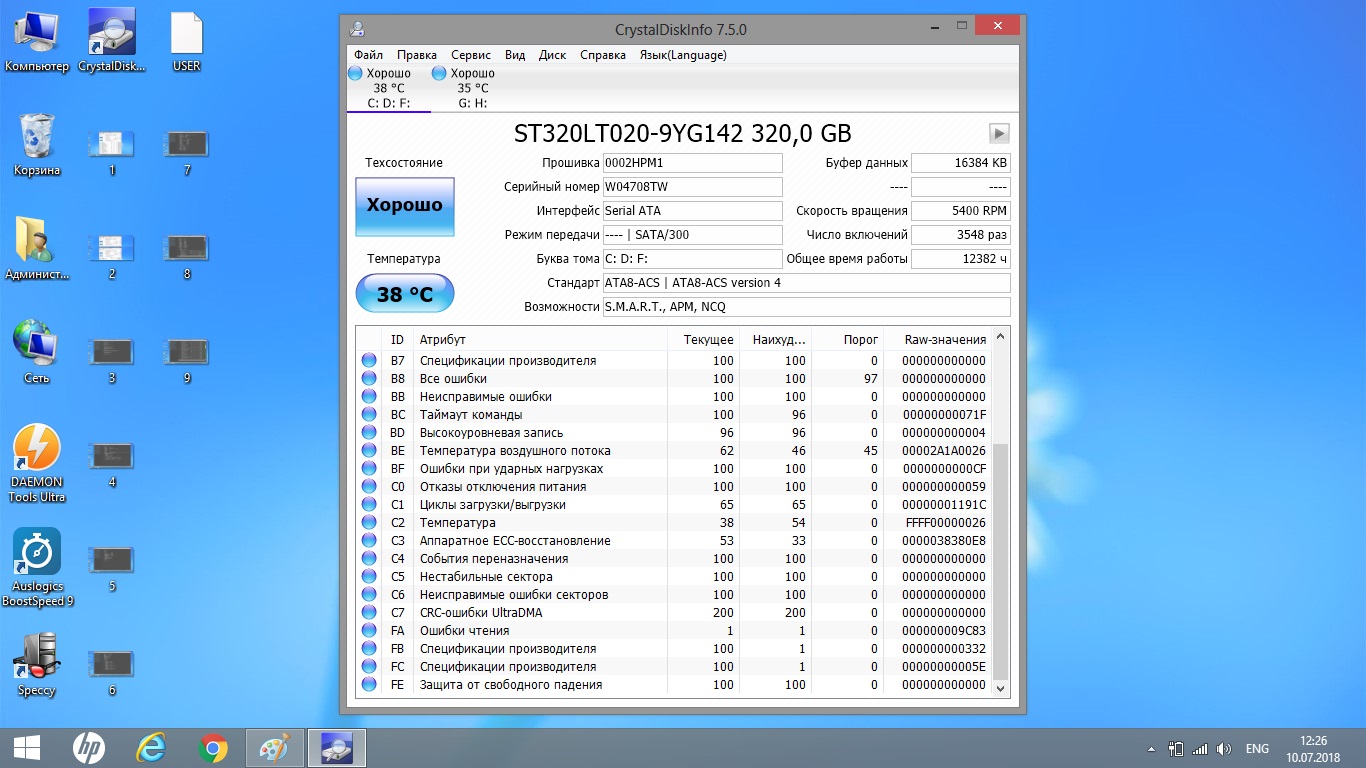Click the status circle of Температура row
Viewport: 1366px width, 768px height.
coord(369,523)
